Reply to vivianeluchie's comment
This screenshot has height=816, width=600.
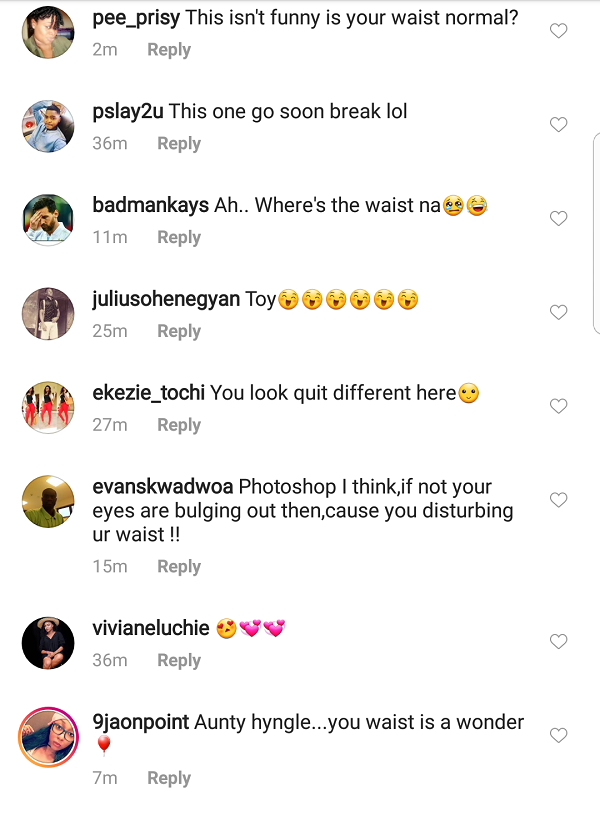pos(178,660)
